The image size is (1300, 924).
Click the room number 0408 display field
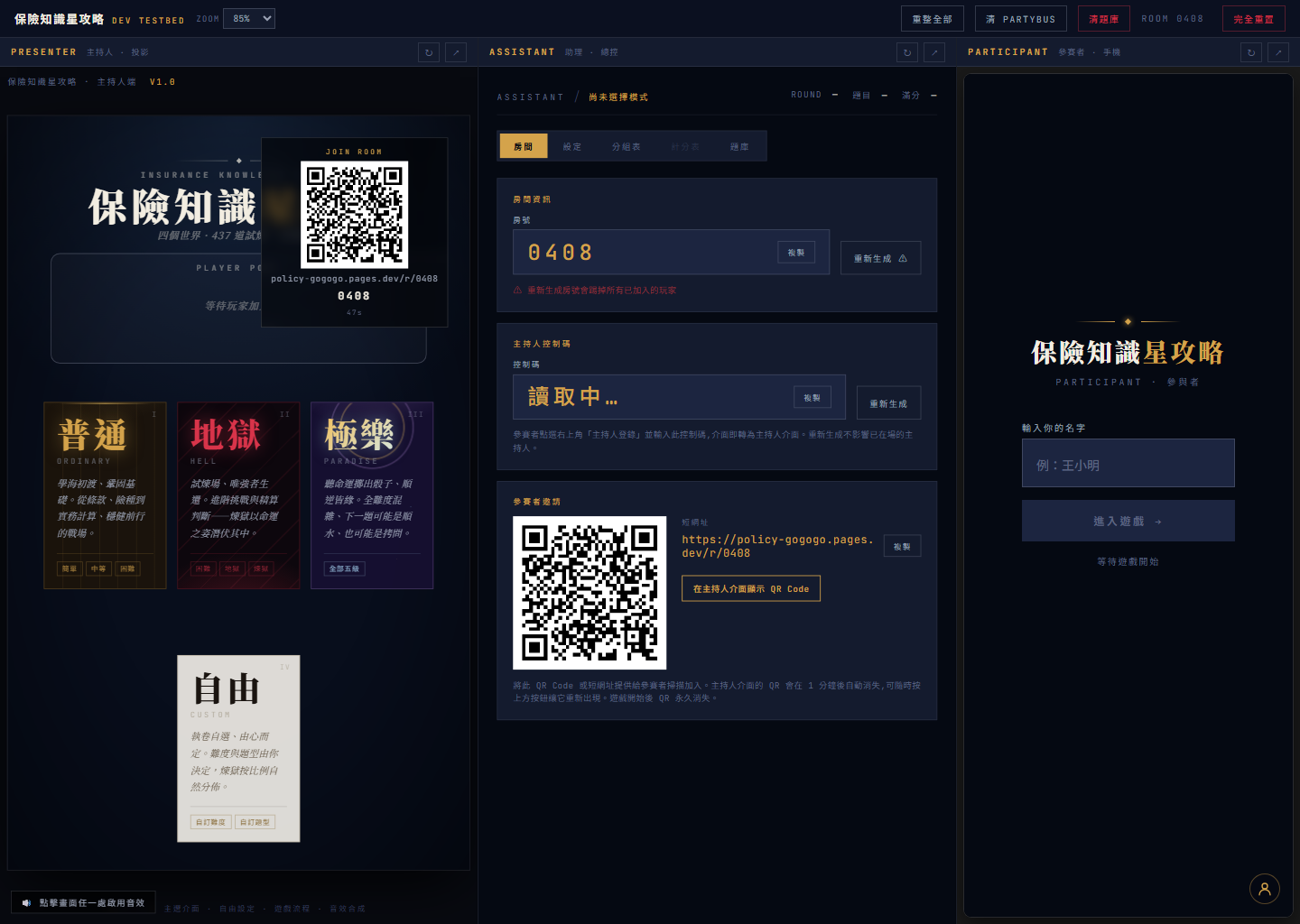coord(671,252)
